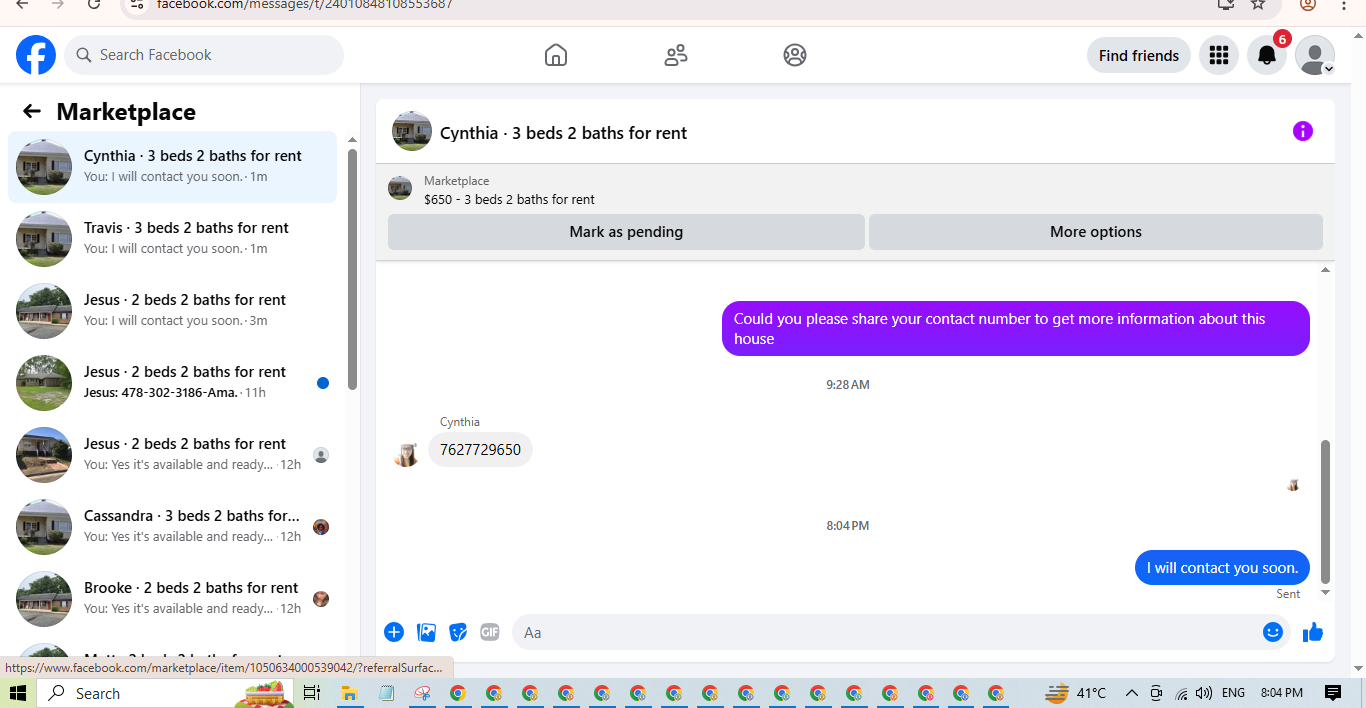Viewport: 1366px width, 708px height.
Task: Open Jesus conversation from 3m ago
Action: 172,311
